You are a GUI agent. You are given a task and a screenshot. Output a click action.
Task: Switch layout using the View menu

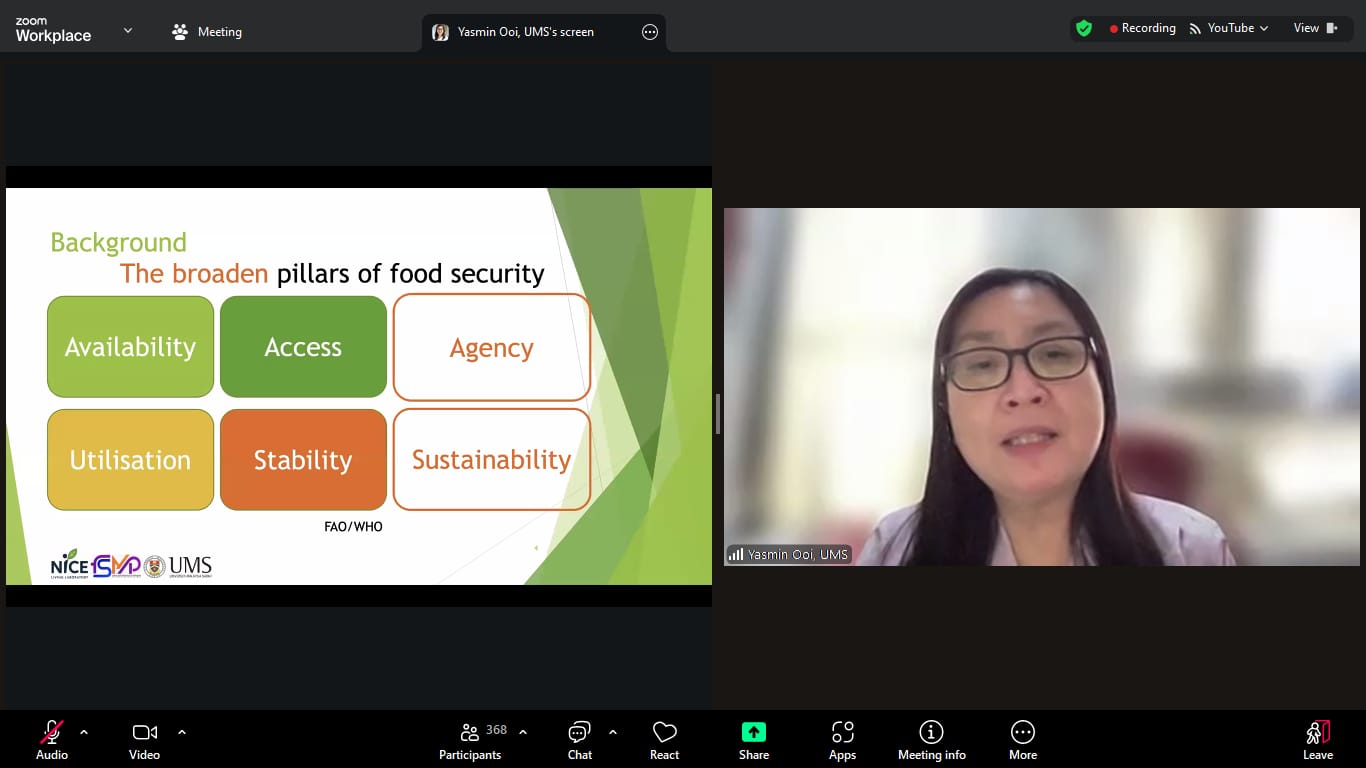1315,28
